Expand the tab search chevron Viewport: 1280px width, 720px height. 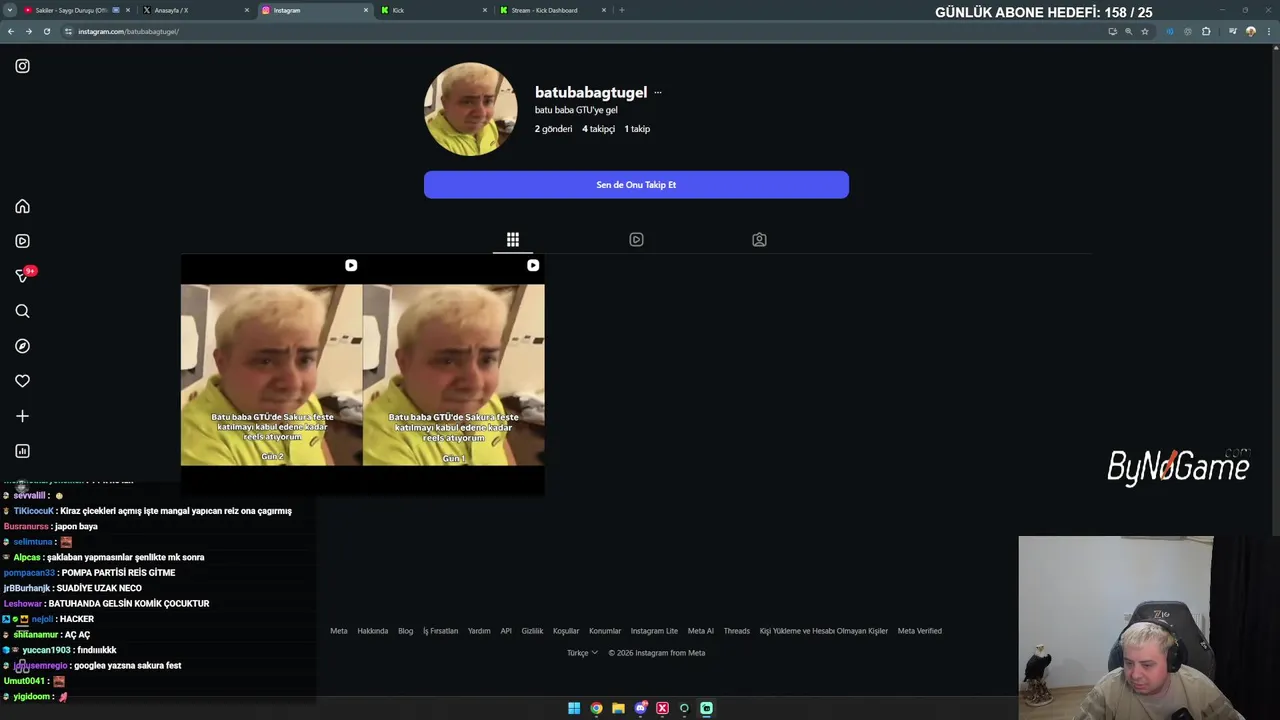(9, 10)
